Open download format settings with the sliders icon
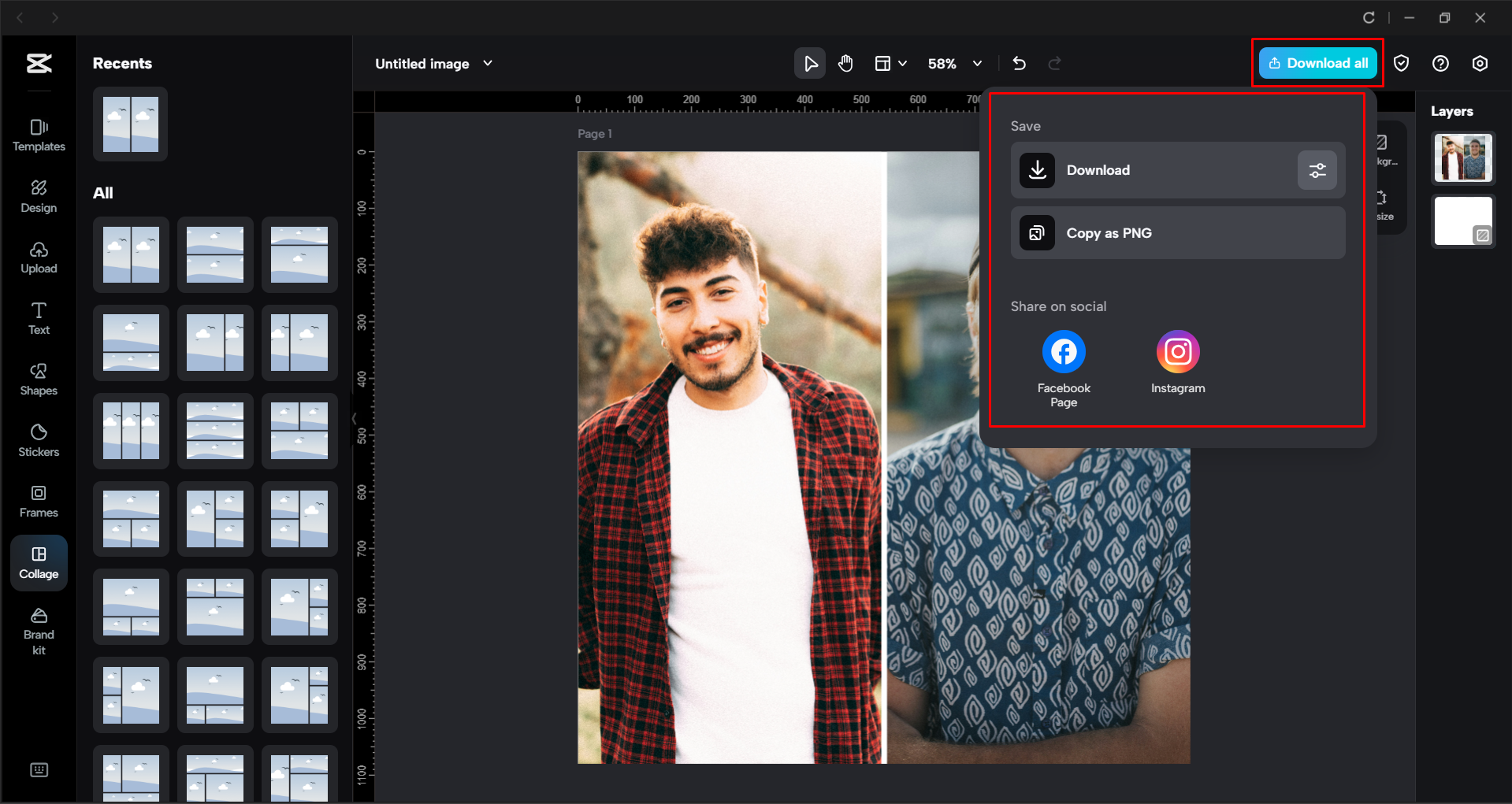The width and height of the screenshot is (1512, 804). (1317, 170)
